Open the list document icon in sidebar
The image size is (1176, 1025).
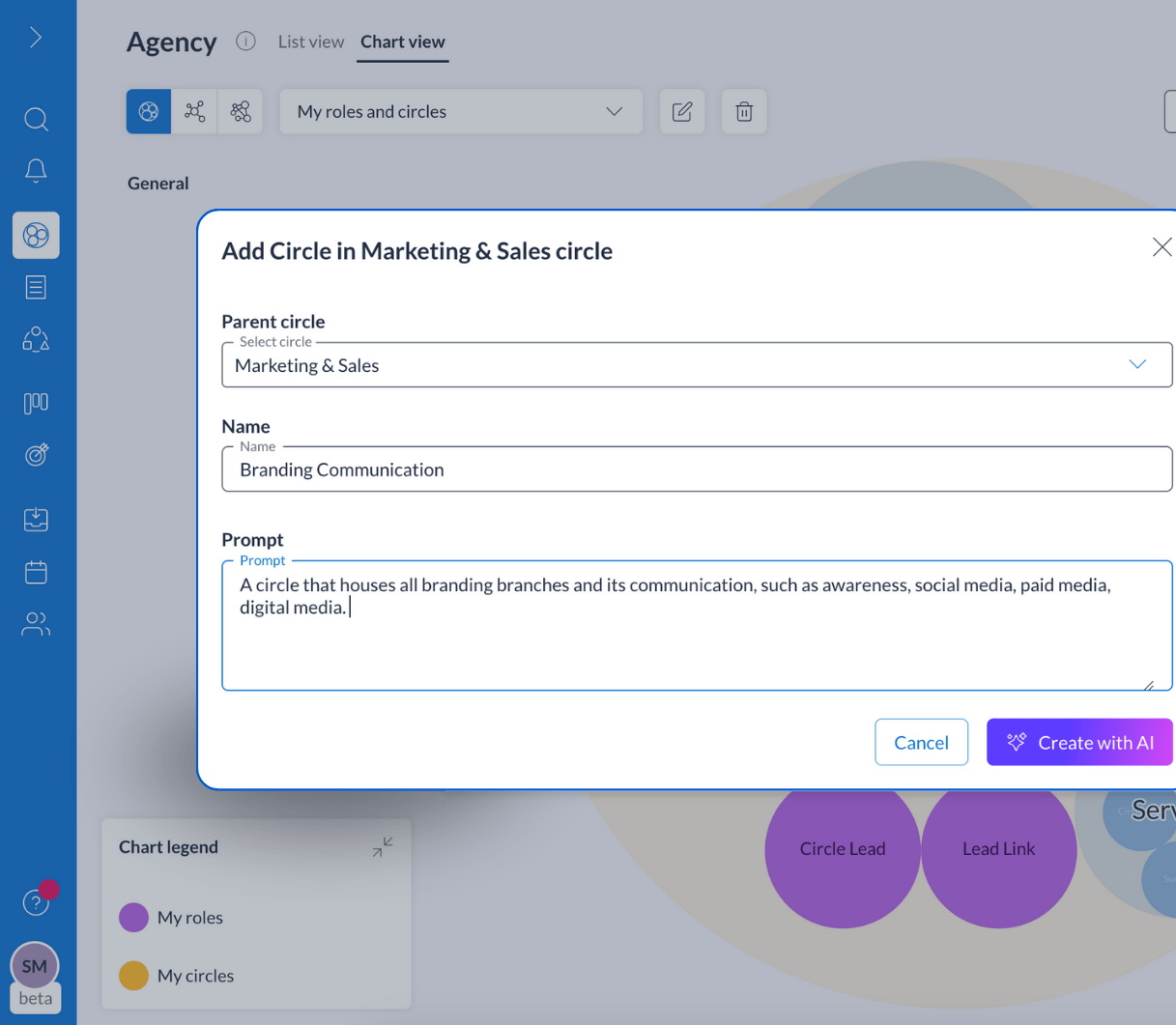(x=36, y=287)
